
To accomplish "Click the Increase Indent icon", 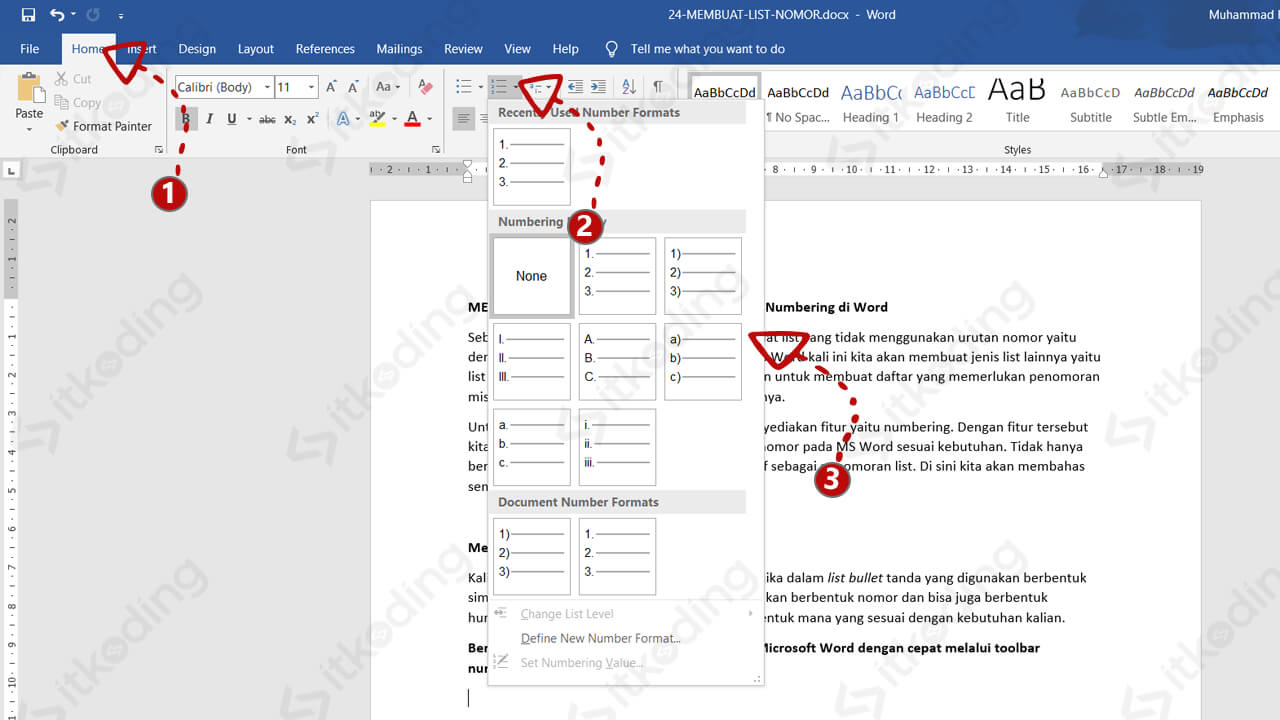I will (x=598, y=86).
